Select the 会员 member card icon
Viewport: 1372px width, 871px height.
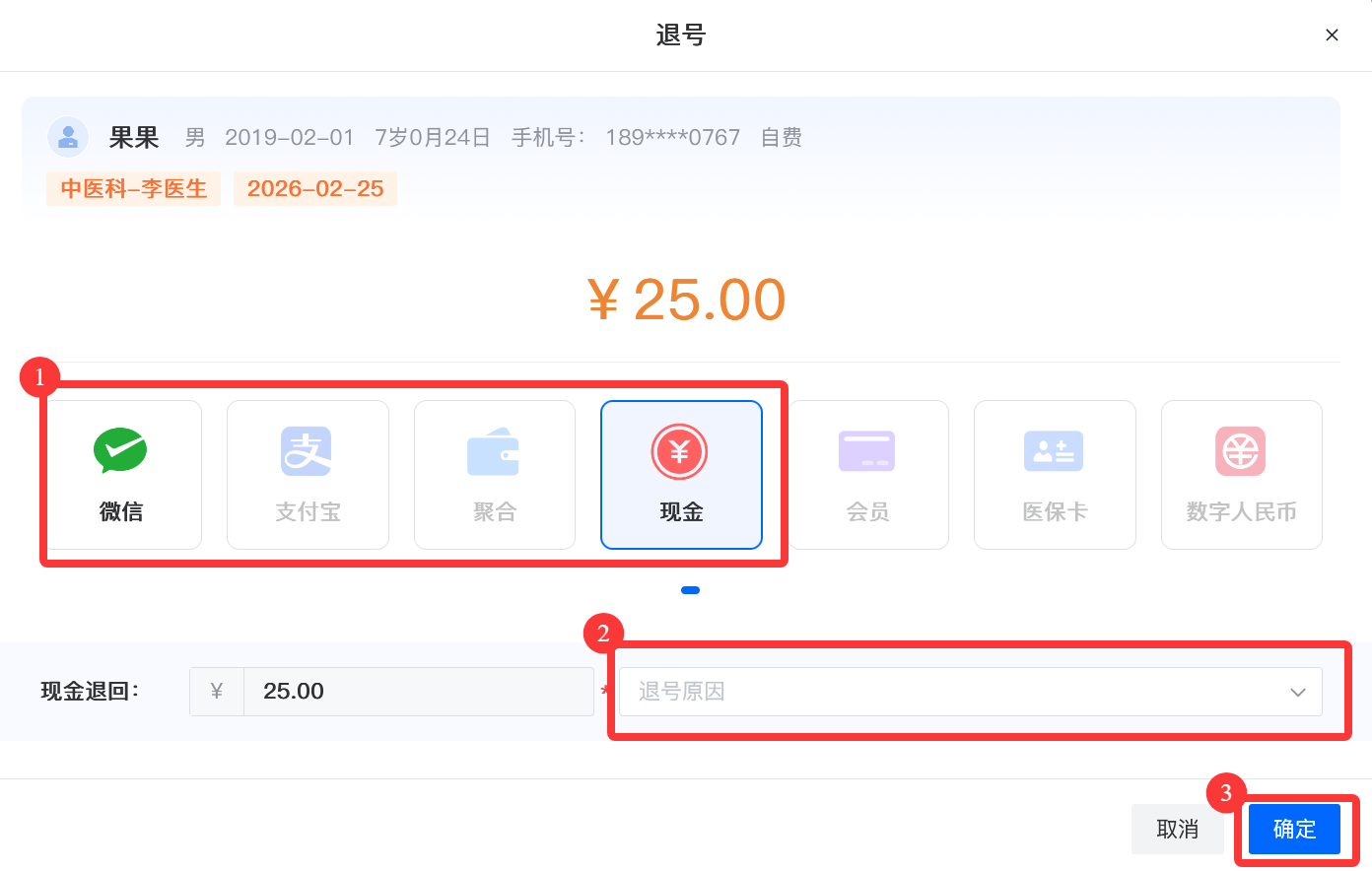[866, 451]
